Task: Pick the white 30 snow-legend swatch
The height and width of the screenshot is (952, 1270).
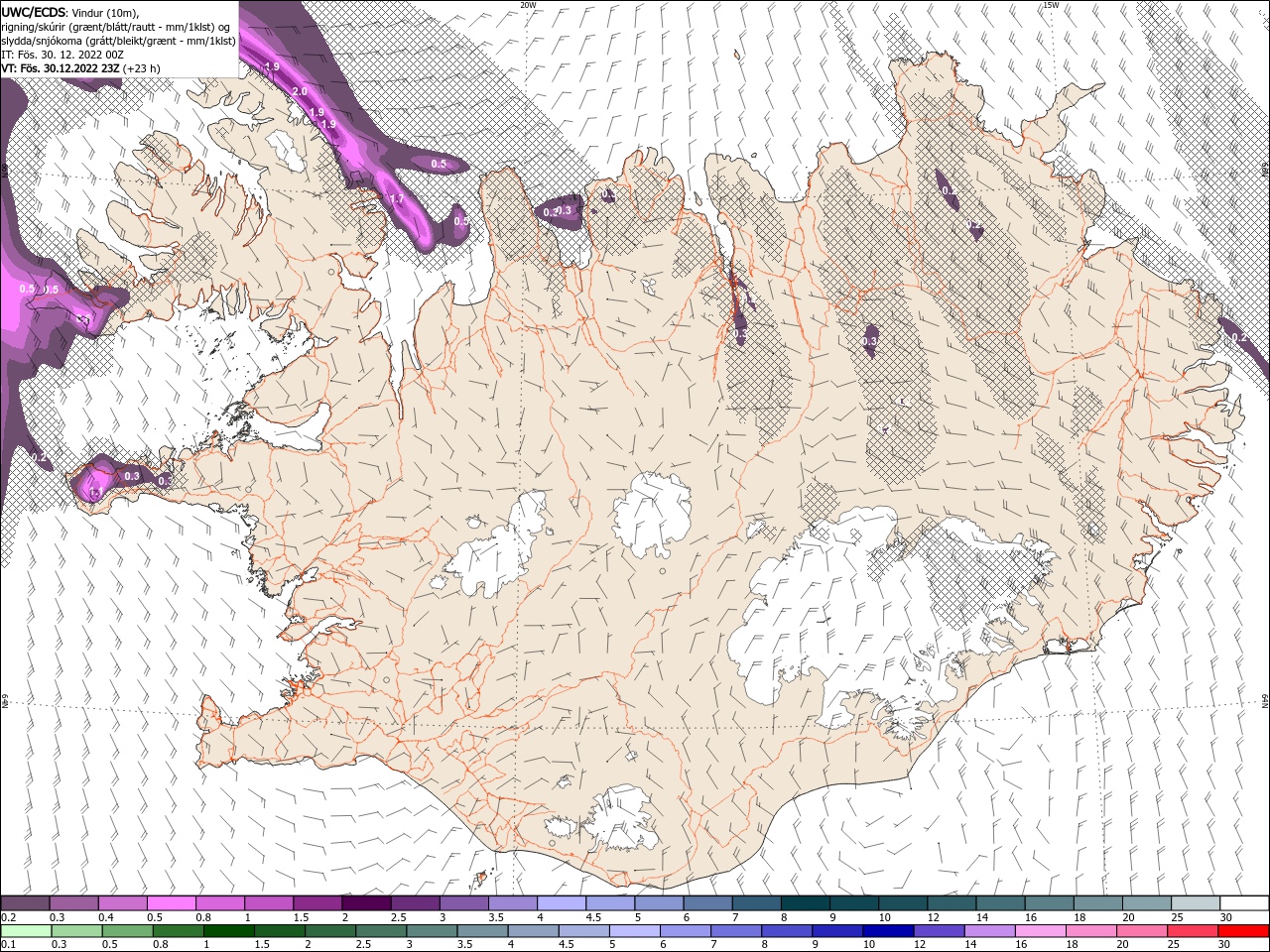Action: tap(1244, 903)
